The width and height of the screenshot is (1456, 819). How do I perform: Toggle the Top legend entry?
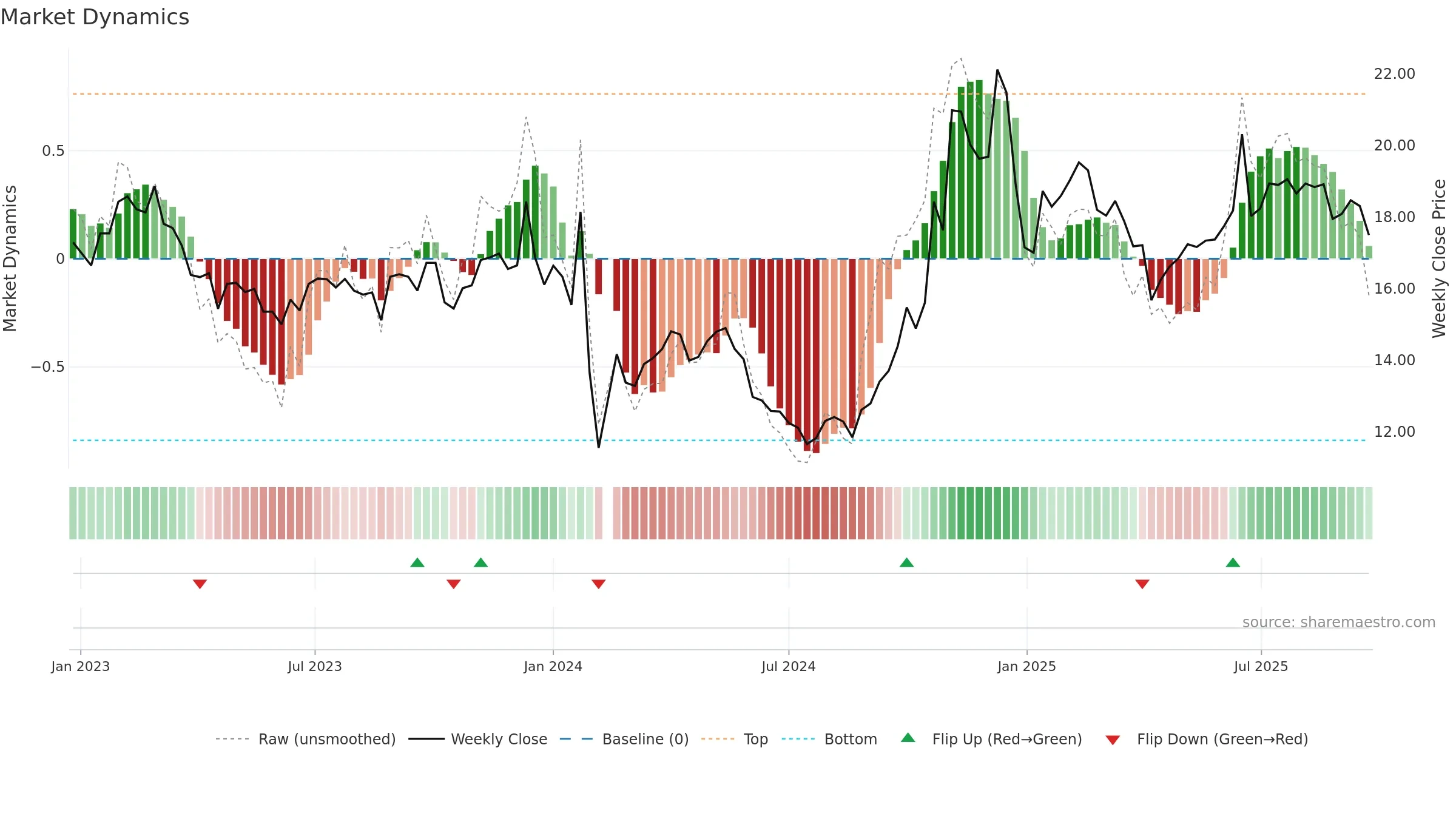735,739
